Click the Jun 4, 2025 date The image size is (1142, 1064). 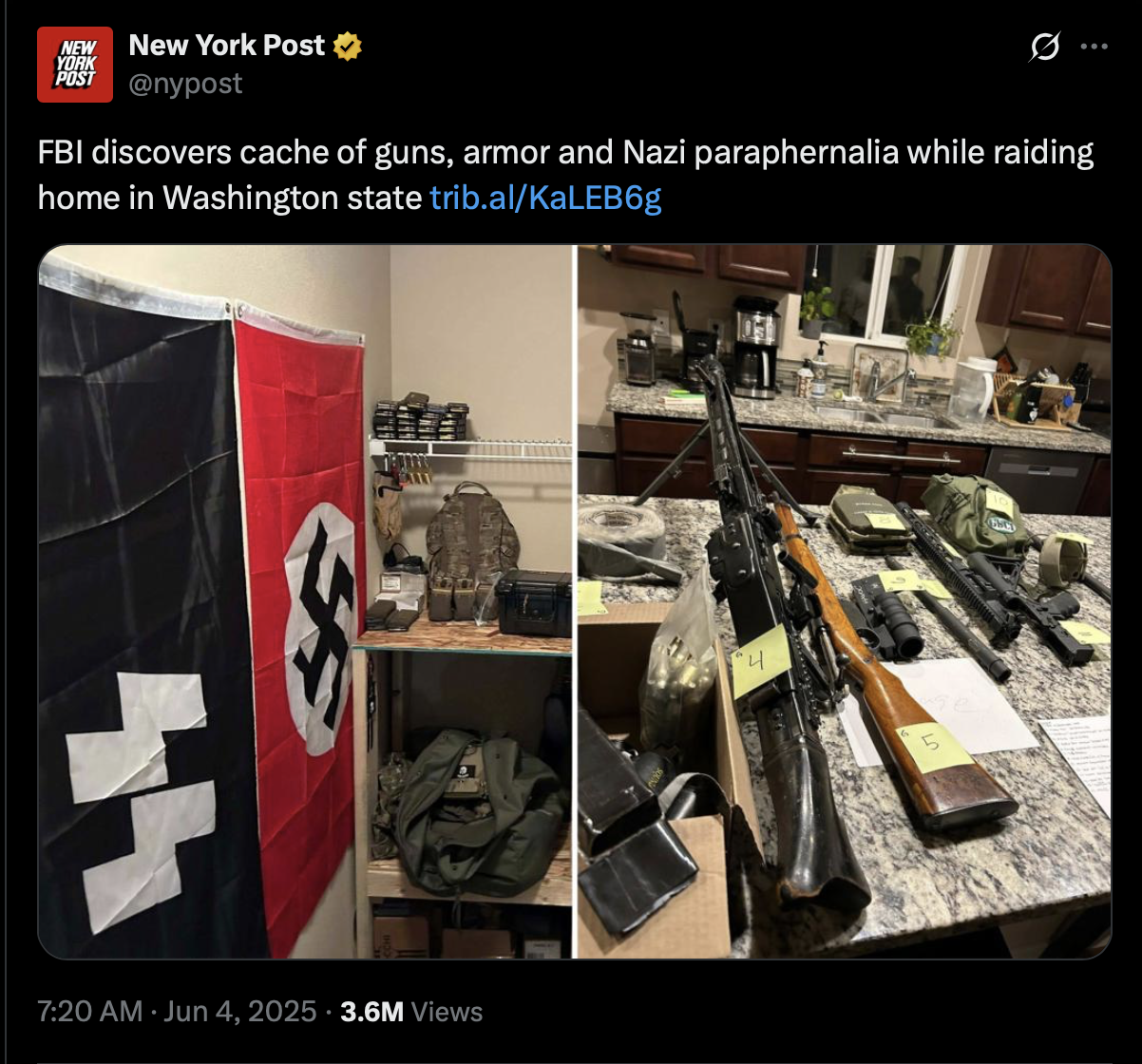(239, 1012)
